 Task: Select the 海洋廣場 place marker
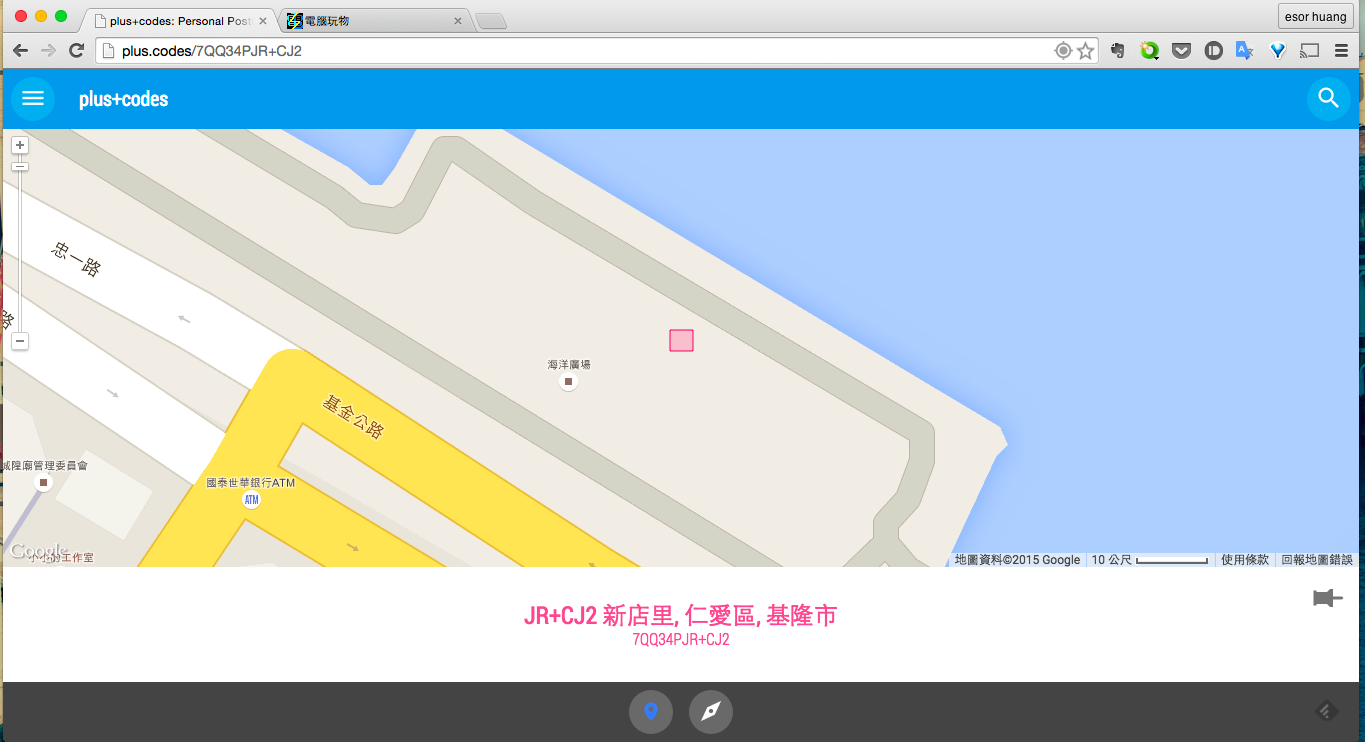[568, 382]
